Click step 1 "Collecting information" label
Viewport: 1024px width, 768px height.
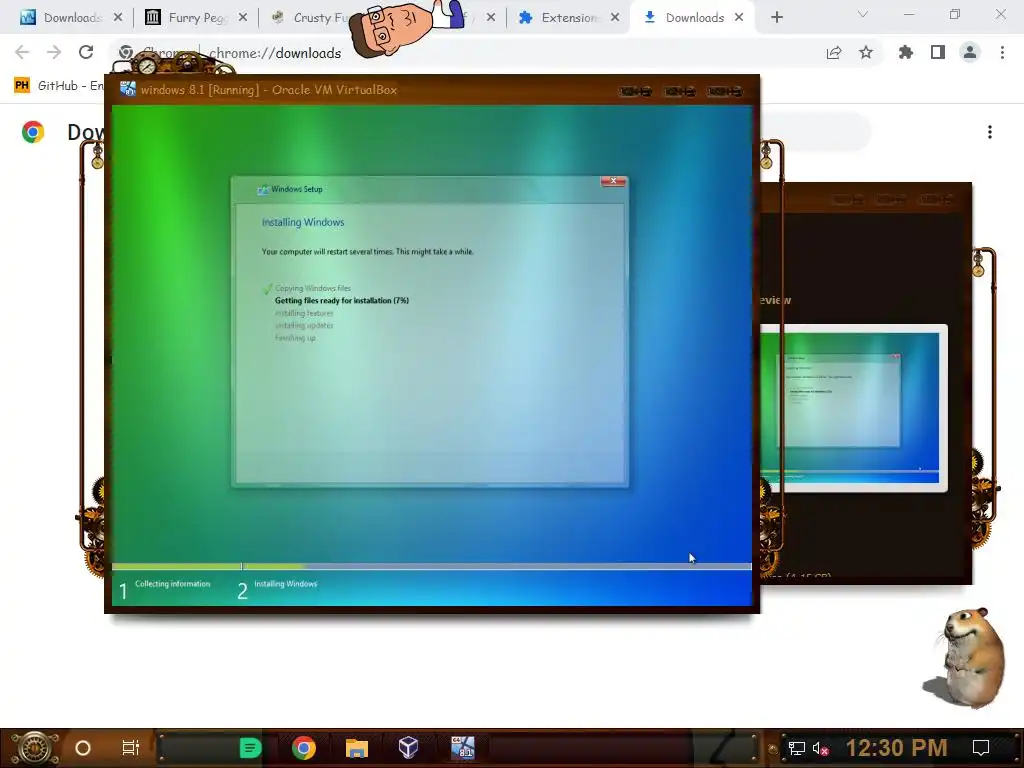[172, 584]
